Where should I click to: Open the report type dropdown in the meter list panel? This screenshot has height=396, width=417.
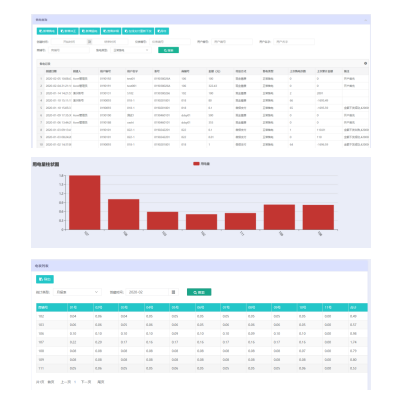pos(77,292)
